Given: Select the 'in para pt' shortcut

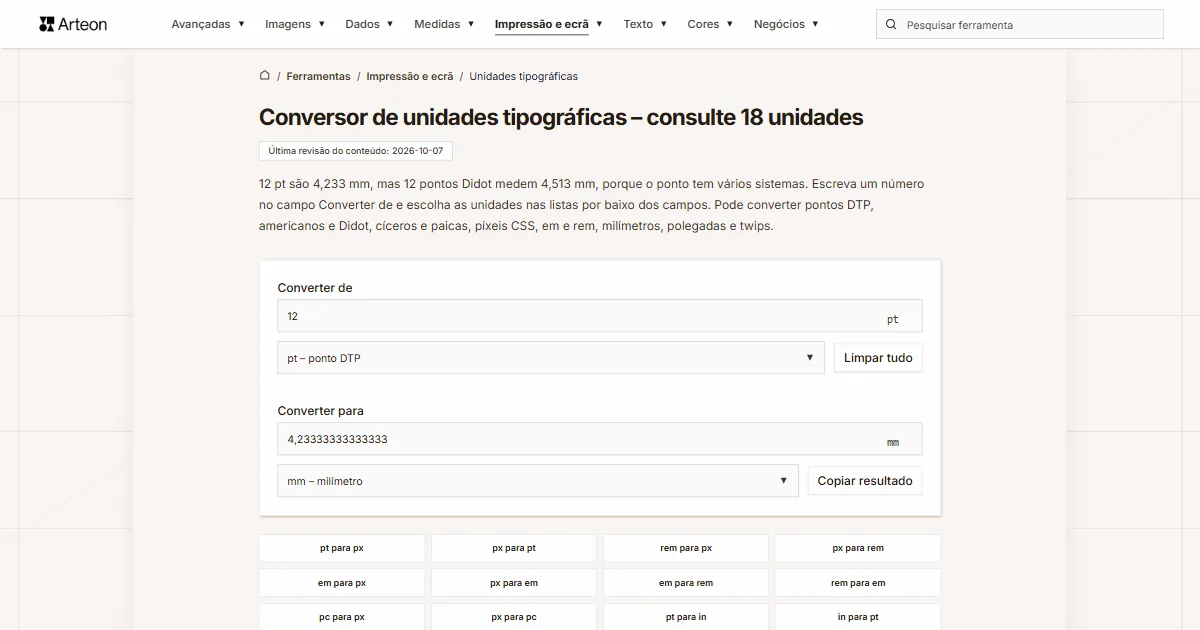Looking at the screenshot, I should (858, 617).
